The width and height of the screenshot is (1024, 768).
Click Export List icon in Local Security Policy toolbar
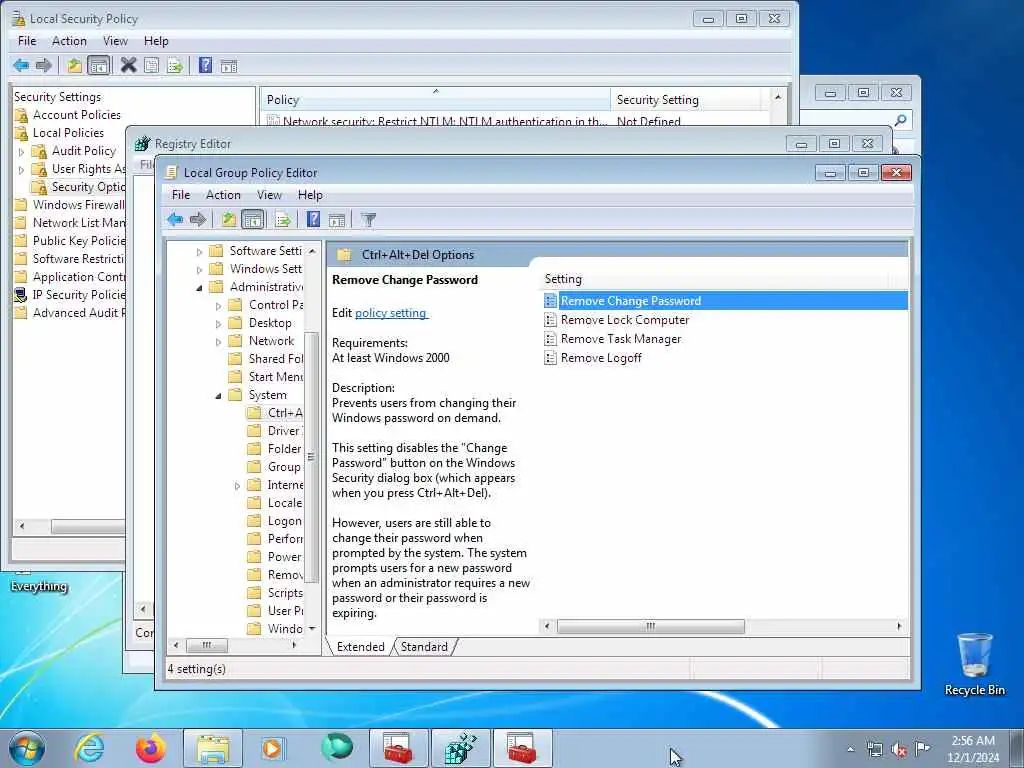tap(174, 66)
